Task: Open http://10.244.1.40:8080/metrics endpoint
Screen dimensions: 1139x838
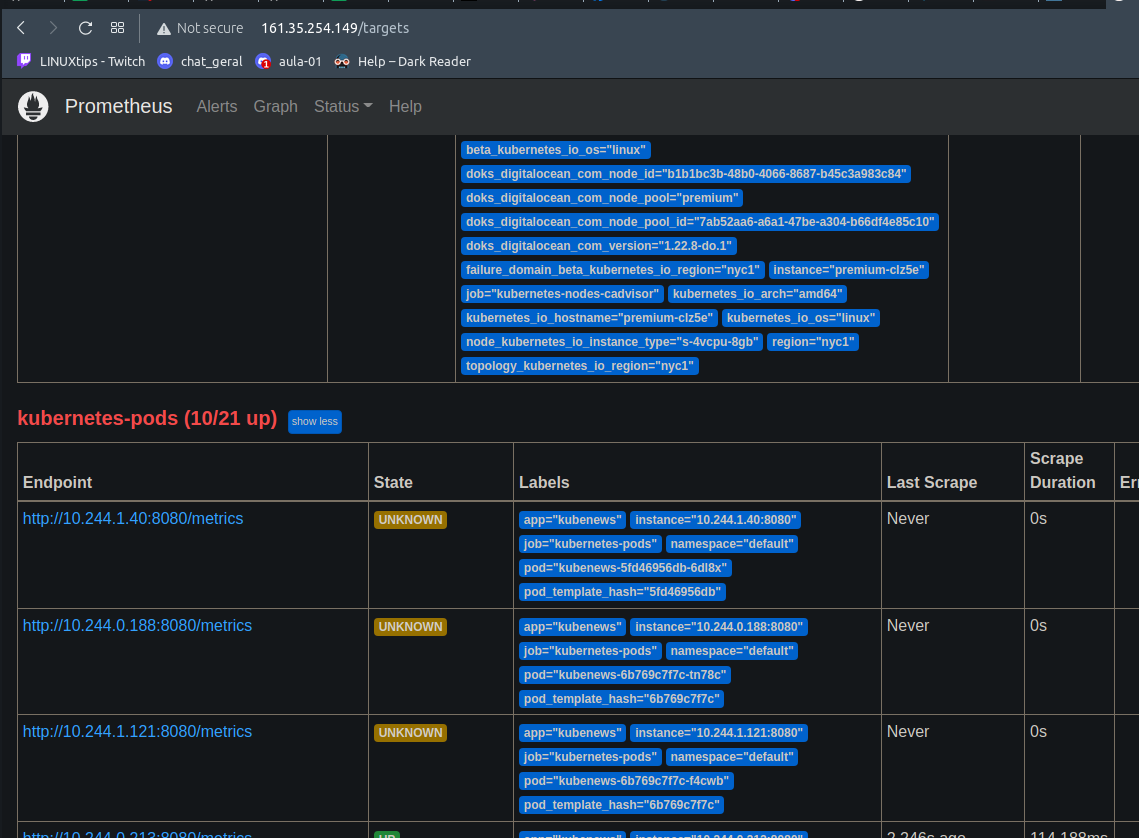Action: tap(133, 518)
